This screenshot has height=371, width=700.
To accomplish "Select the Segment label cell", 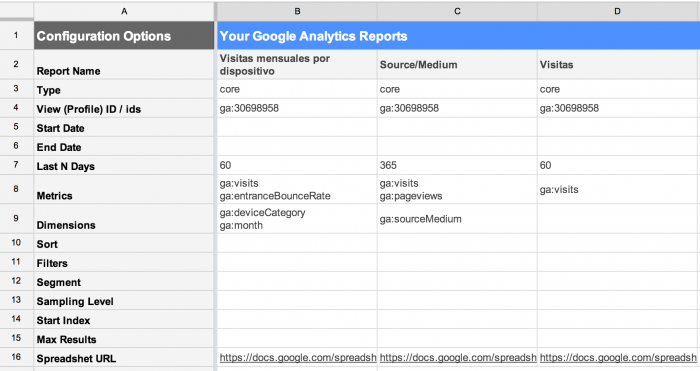I will [x=124, y=282].
